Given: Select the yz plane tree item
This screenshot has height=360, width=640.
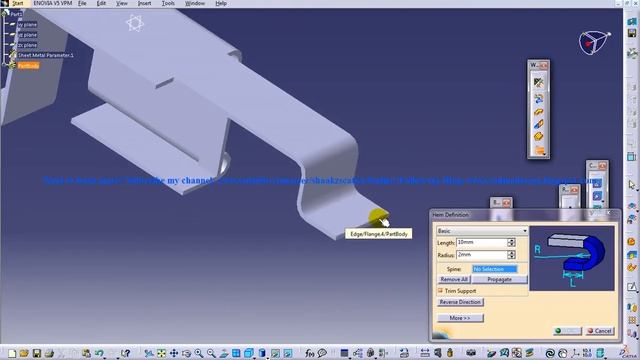Looking at the screenshot, I should click(27, 35).
